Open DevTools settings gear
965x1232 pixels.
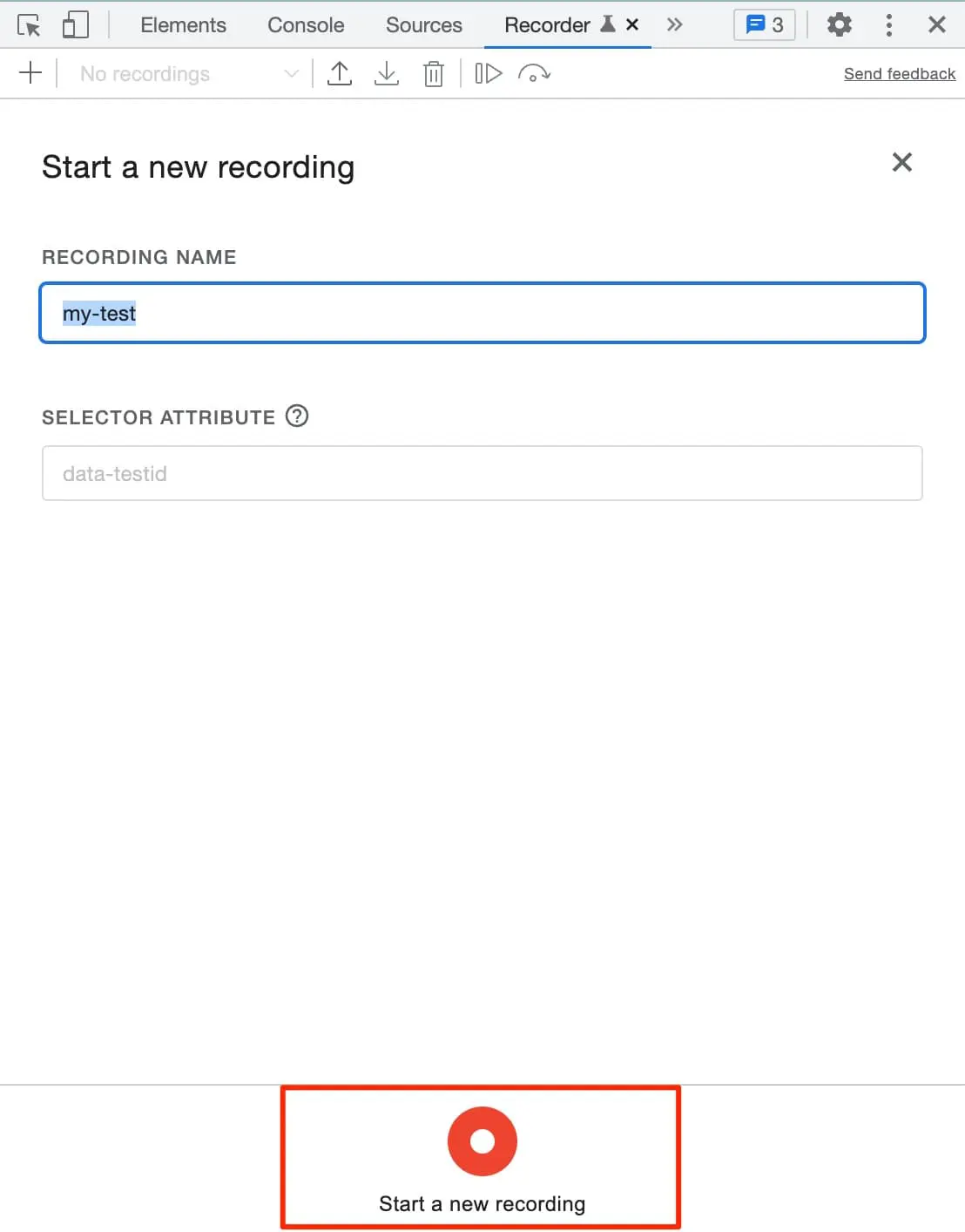[839, 25]
